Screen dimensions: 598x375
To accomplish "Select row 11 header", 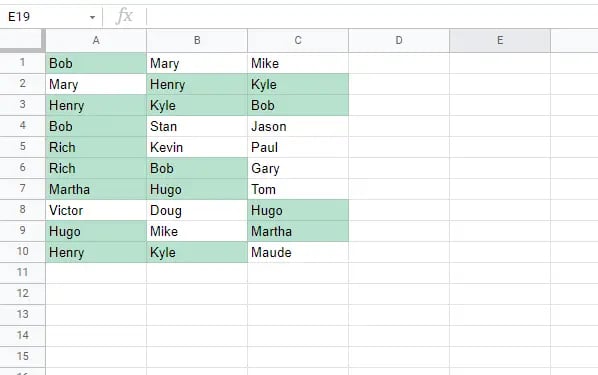I will pyautogui.click(x=23, y=273).
